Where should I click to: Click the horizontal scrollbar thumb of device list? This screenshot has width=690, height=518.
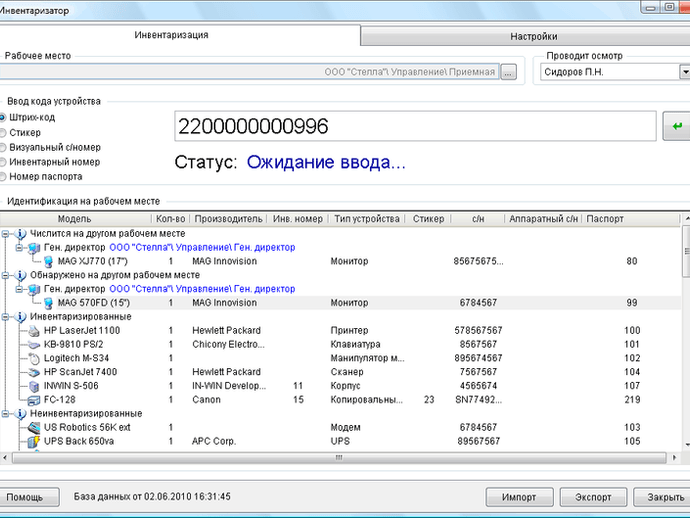[339, 458]
